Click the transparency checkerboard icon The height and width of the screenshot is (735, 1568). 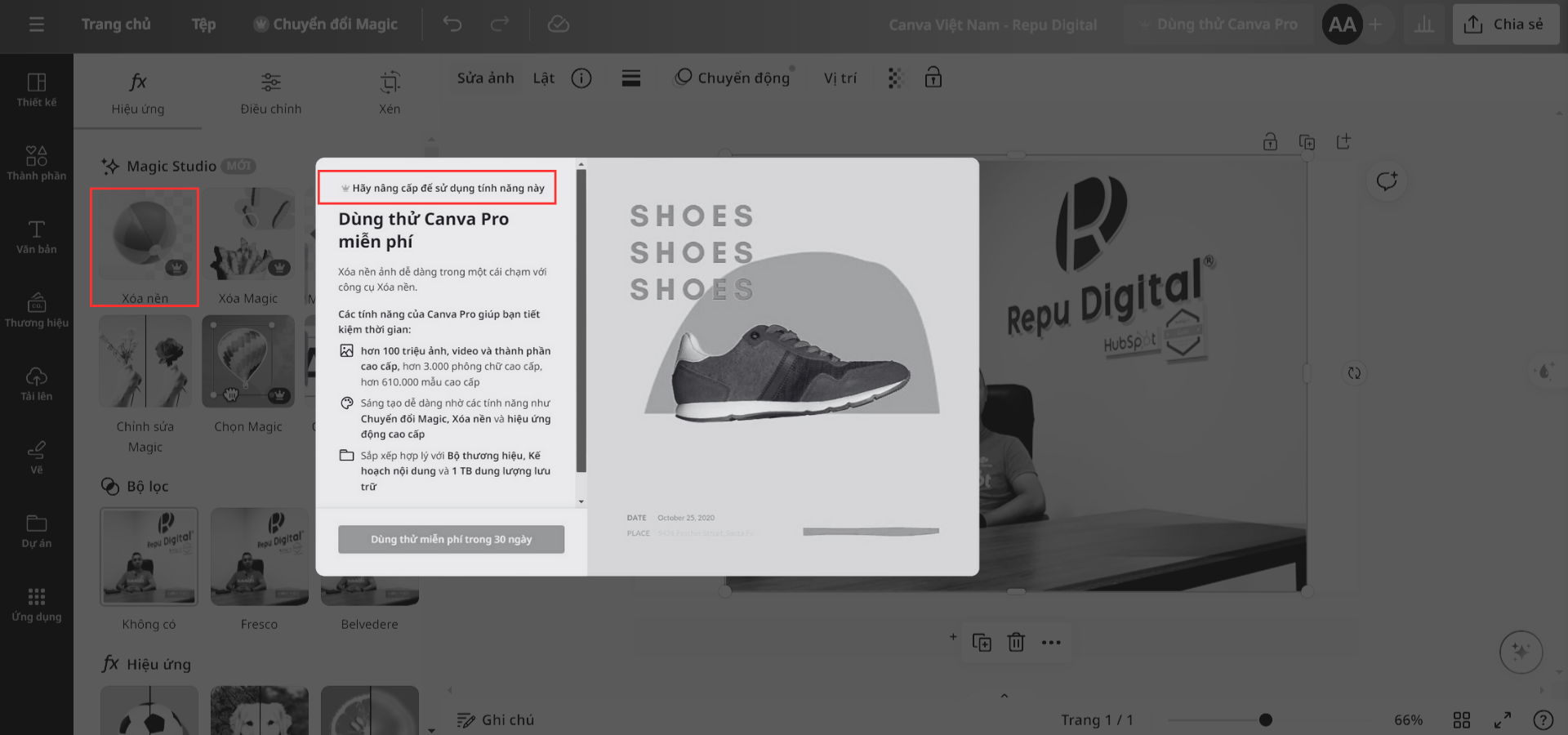pyautogui.click(x=895, y=78)
